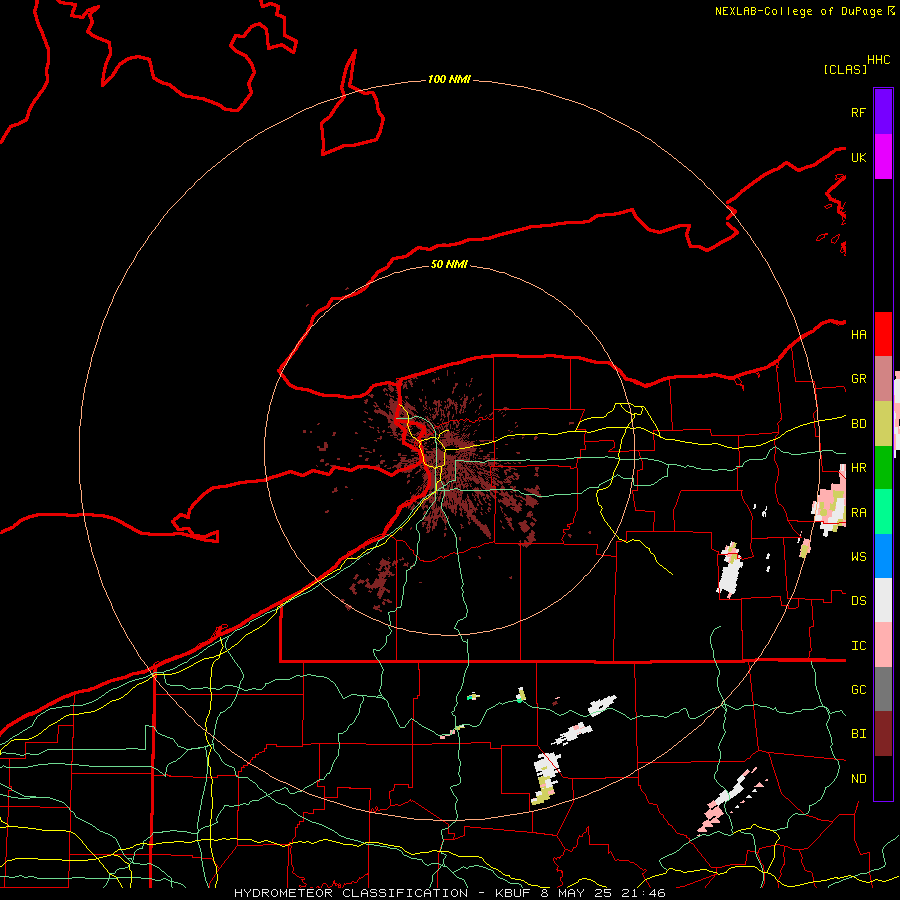Click the 'HHC' product code text
This screenshot has width=900, height=900.
pyautogui.click(x=878, y=60)
